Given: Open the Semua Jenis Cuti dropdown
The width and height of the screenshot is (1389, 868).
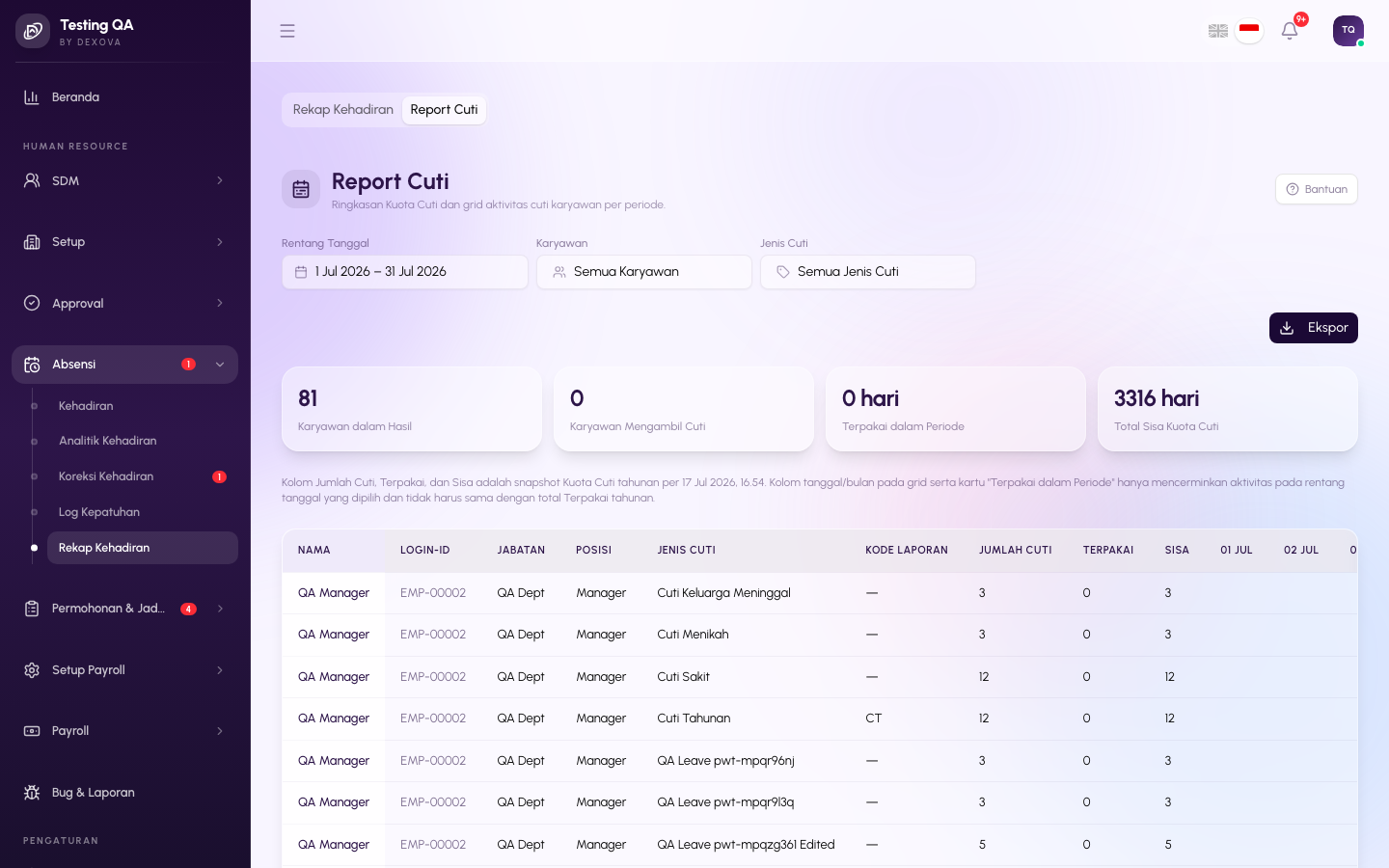Looking at the screenshot, I should point(868,272).
